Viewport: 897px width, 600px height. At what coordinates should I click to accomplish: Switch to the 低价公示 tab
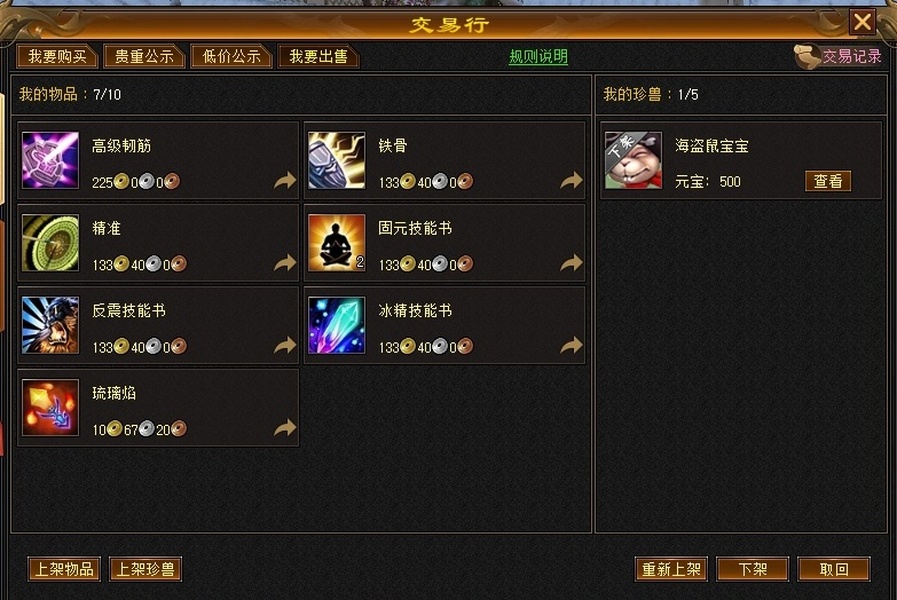(231, 56)
